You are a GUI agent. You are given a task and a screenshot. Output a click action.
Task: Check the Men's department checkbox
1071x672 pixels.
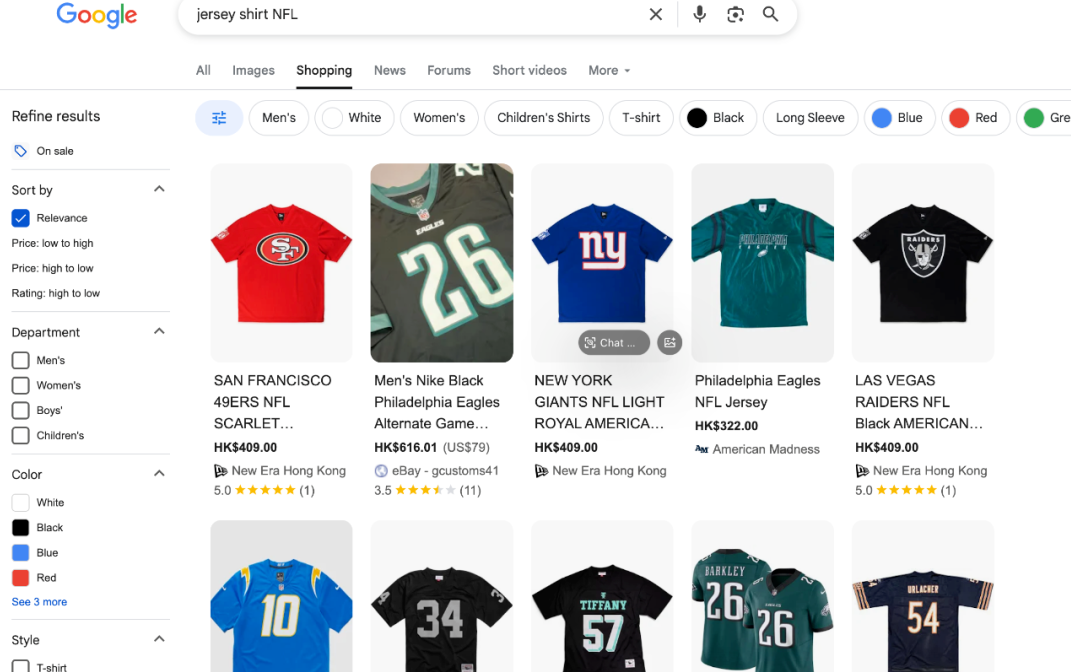pyautogui.click(x=20, y=360)
